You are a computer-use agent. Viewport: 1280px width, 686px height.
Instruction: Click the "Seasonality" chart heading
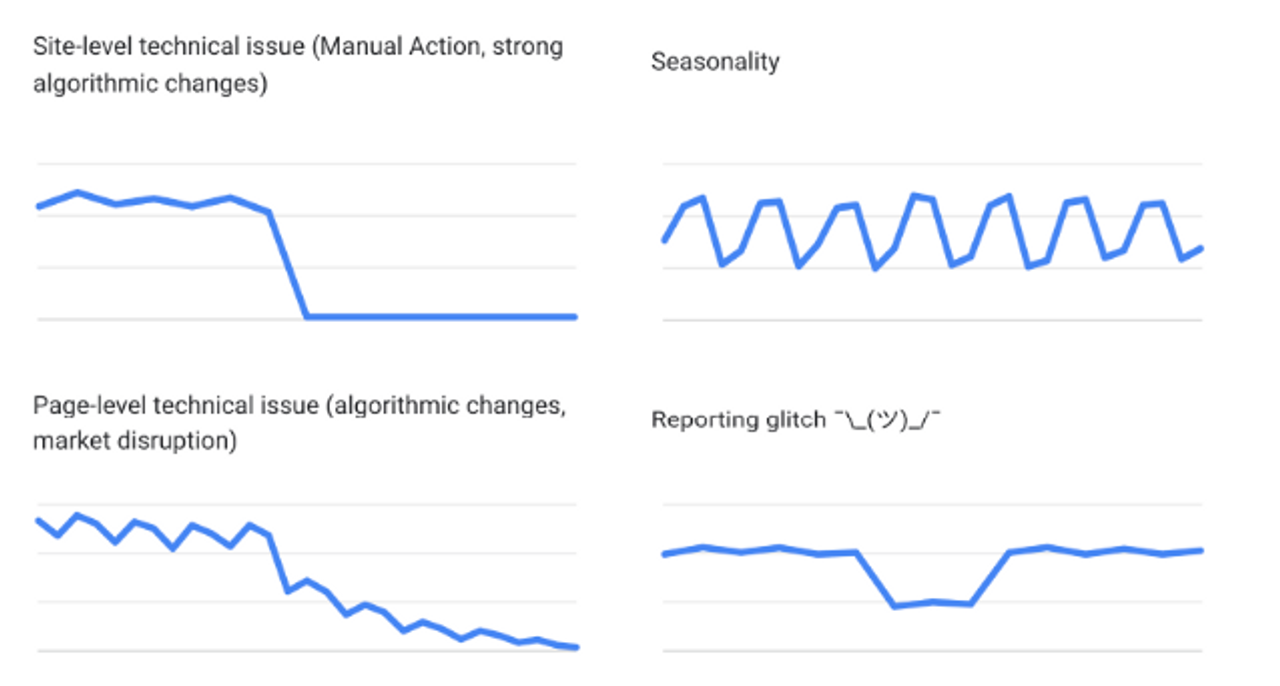[714, 62]
